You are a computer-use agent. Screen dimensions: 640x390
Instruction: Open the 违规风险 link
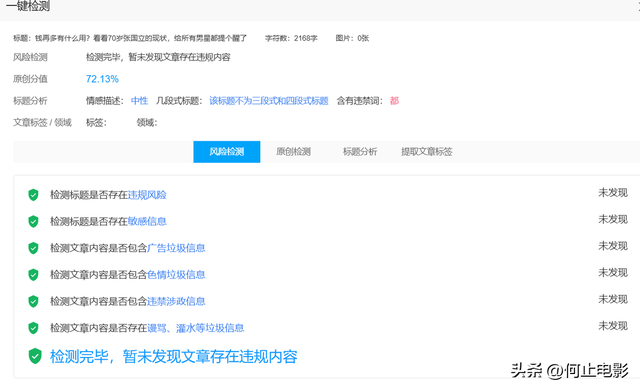pos(147,195)
